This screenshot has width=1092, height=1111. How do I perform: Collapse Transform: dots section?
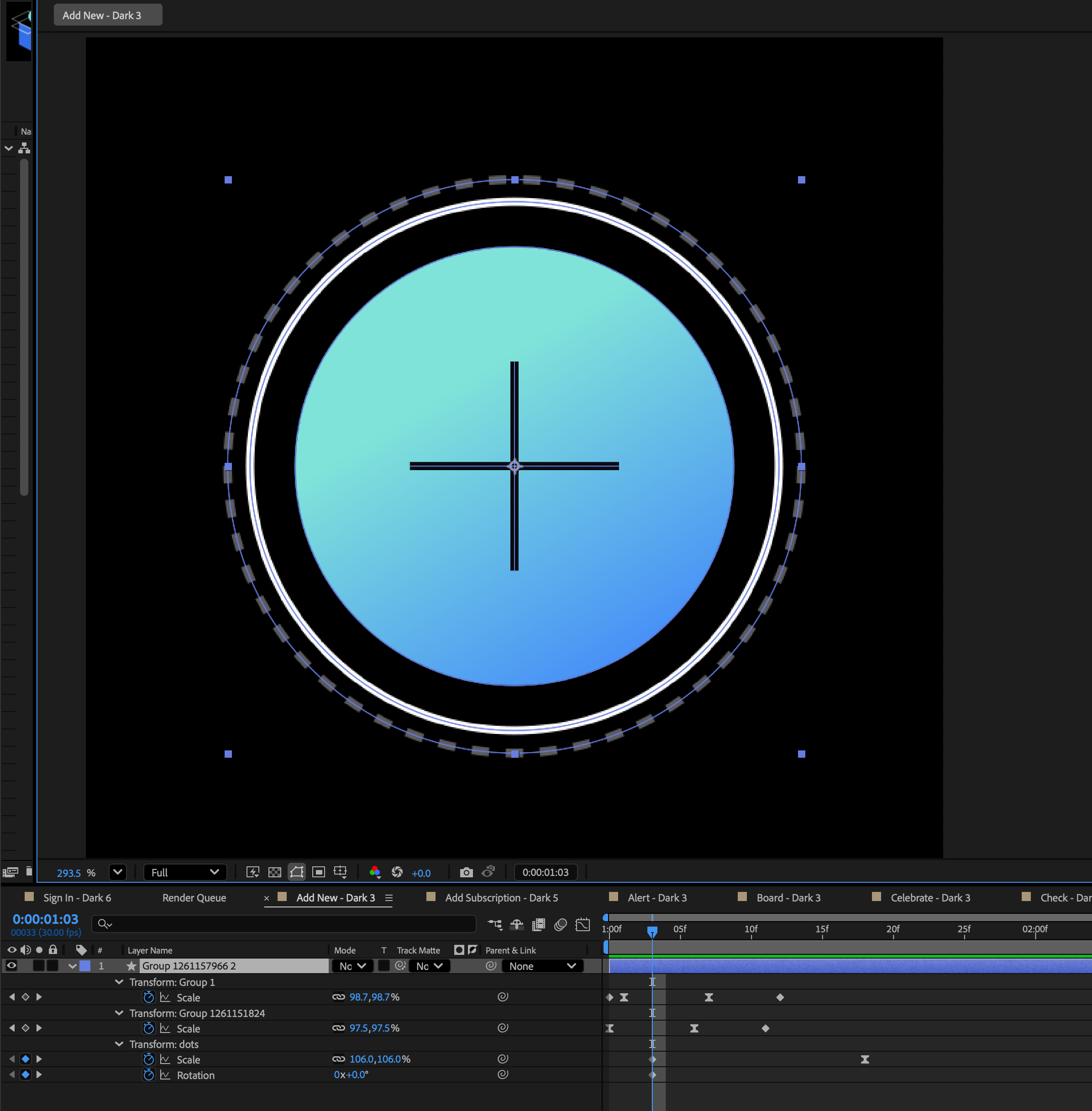tap(119, 1044)
